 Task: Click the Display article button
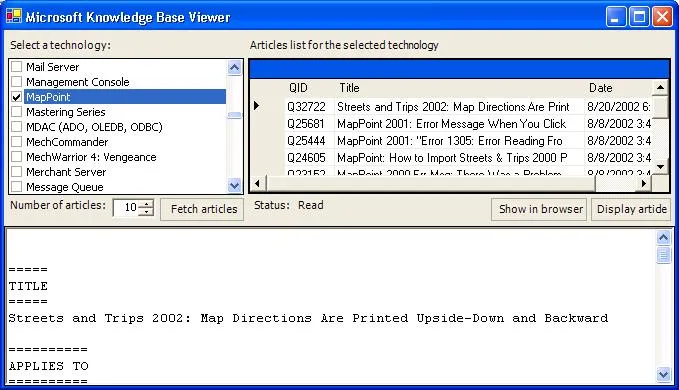[630, 209]
